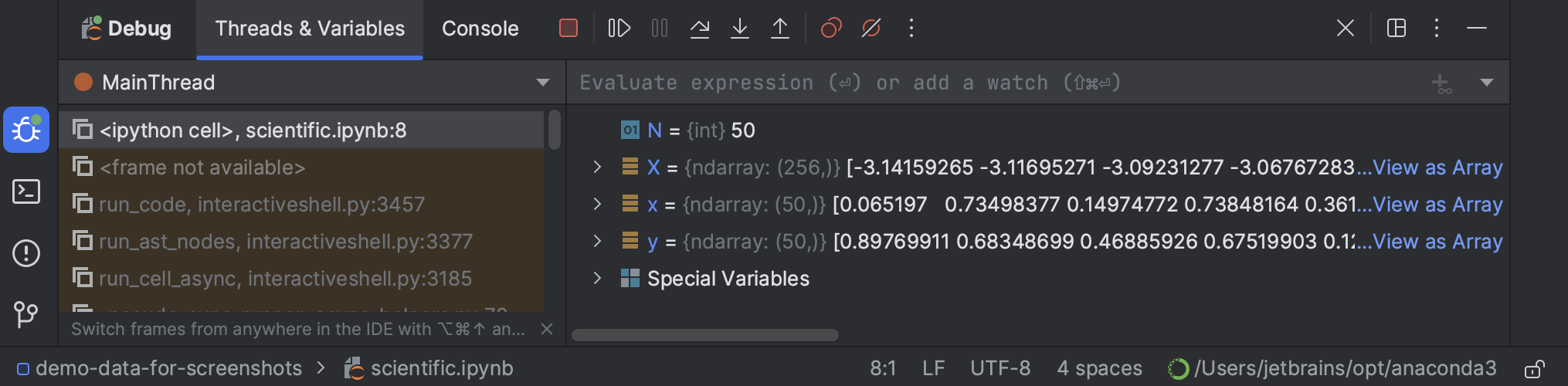The width and height of the screenshot is (1568, 386).
Task: Open the Terminal tool window
Action: coord(26,191)
